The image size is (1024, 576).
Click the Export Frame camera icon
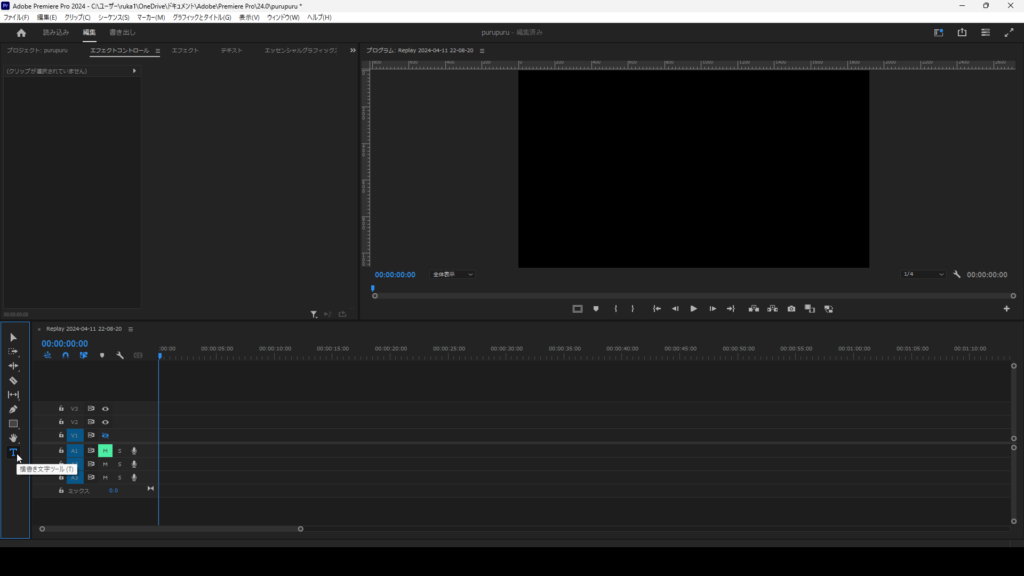tap(791, 309)
